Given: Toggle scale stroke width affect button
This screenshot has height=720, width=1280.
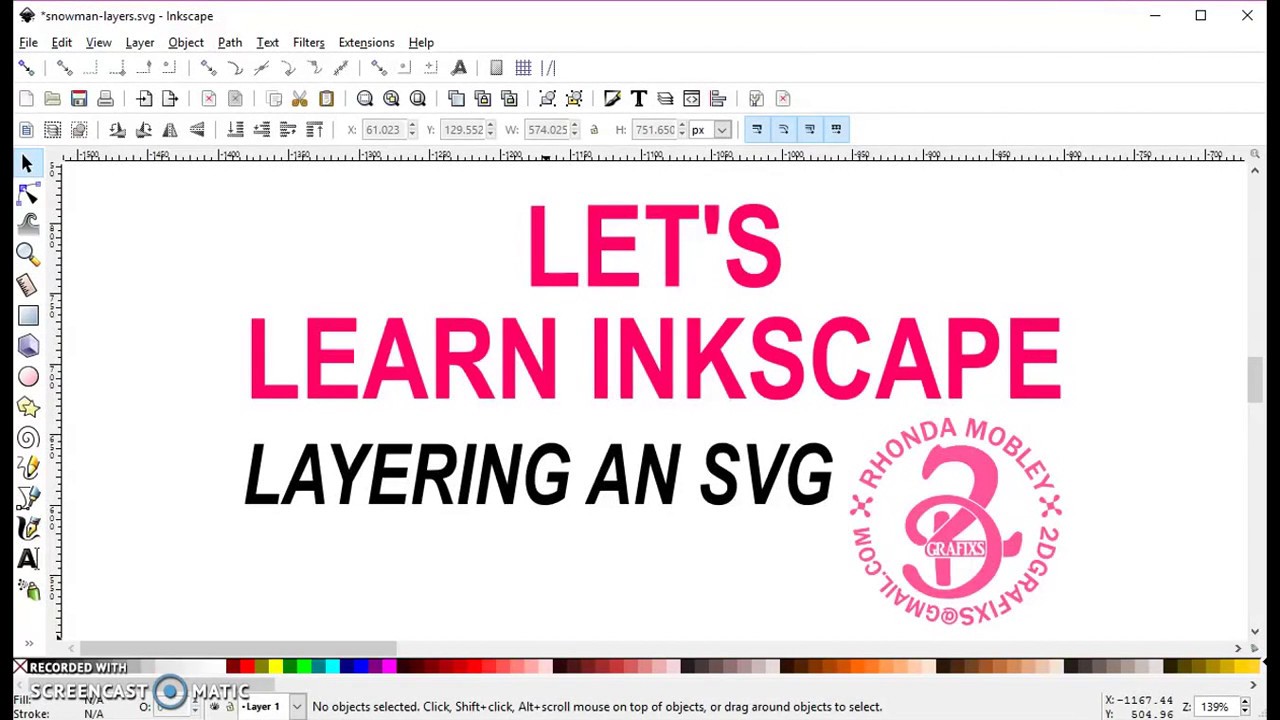Looking at the screenshot, I should (757, 129).
